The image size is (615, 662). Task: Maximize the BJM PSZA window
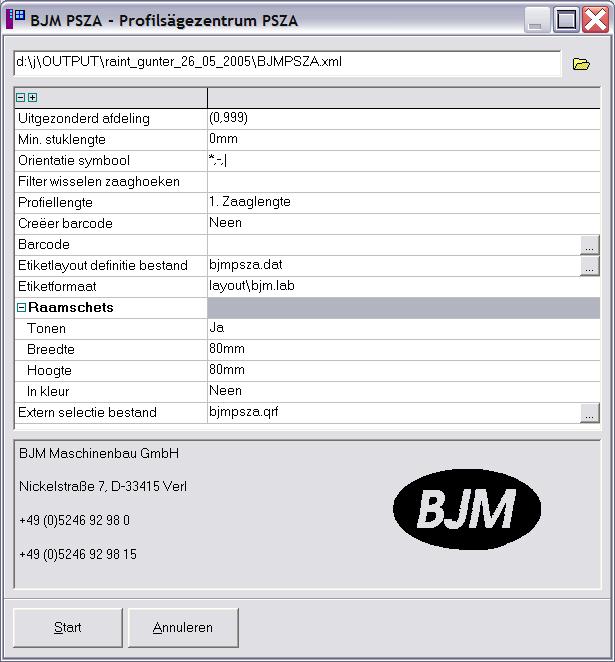[x=566, y=19]
